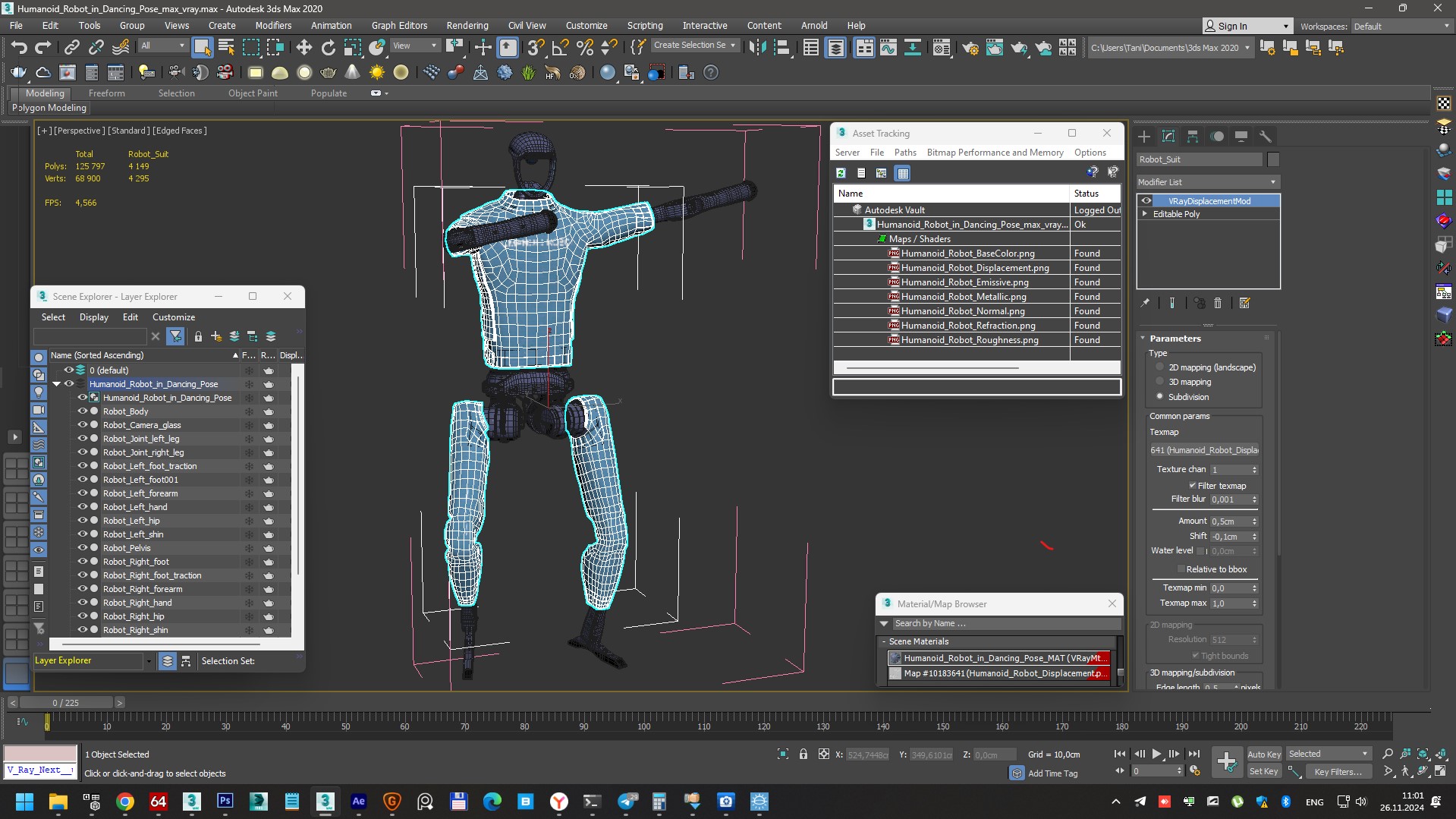Open Key Filters dialog button
Screen dimensions: 1456x819
tap(1339, 771)
